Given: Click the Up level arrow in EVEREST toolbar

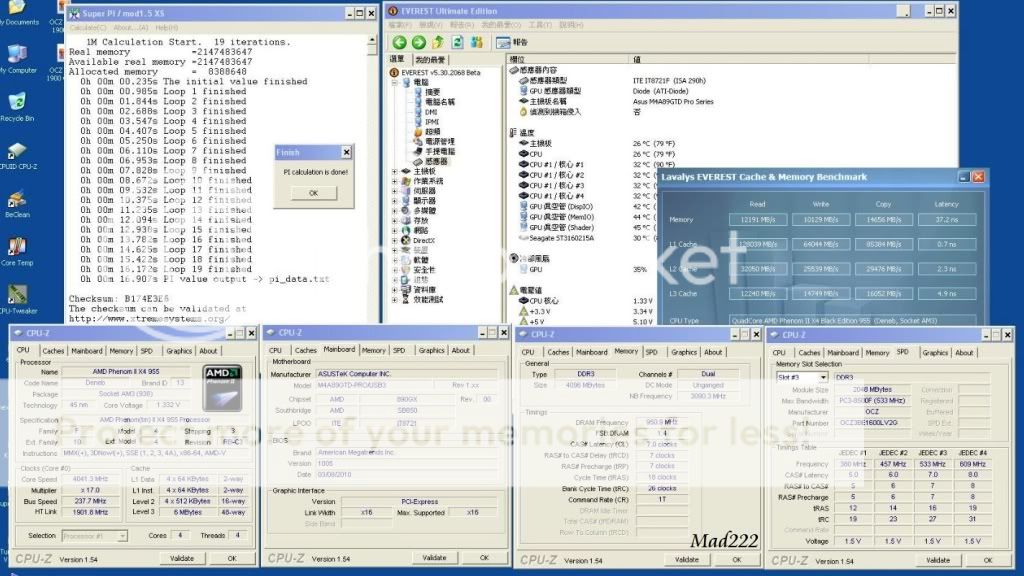Looking at the screenshot, I should point(438,42).
